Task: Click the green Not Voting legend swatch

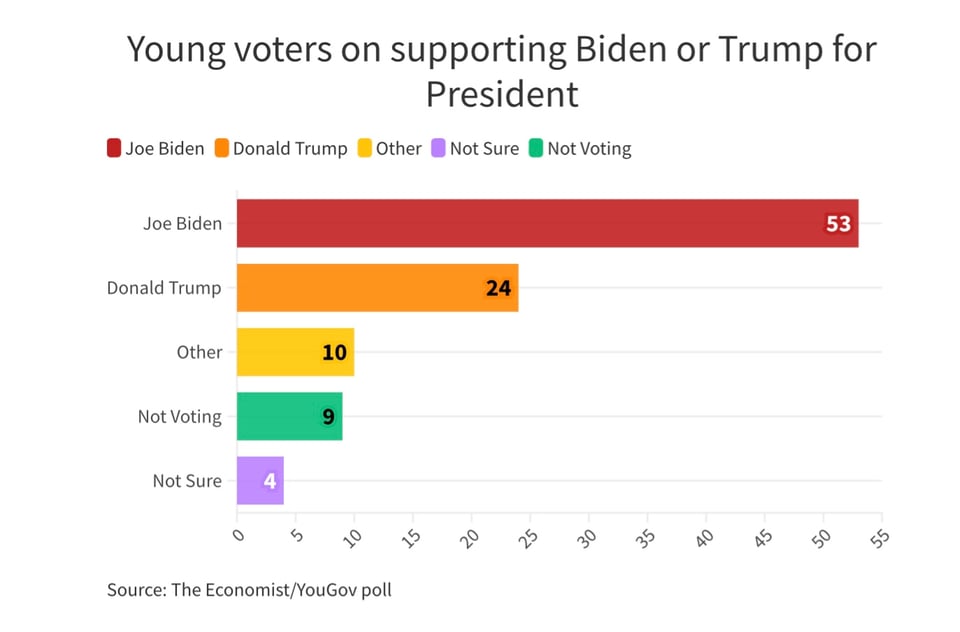Action: click(536, 149)
